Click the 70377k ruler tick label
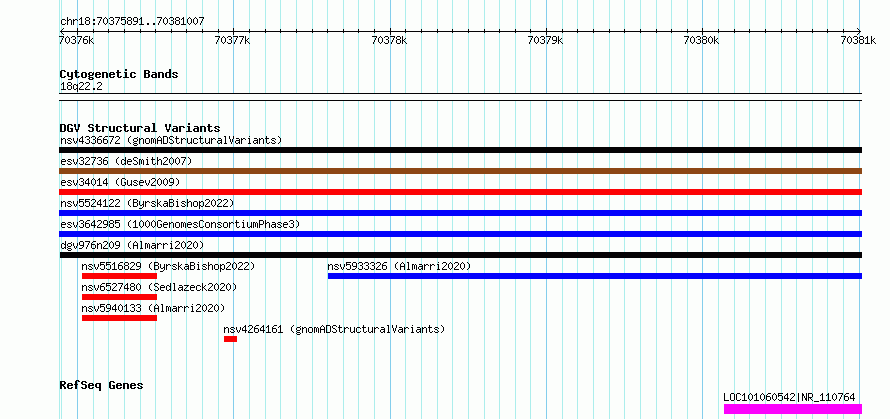The height and width of the screenshot is (419, 890). pyautogui.click(x=232, y=40)
